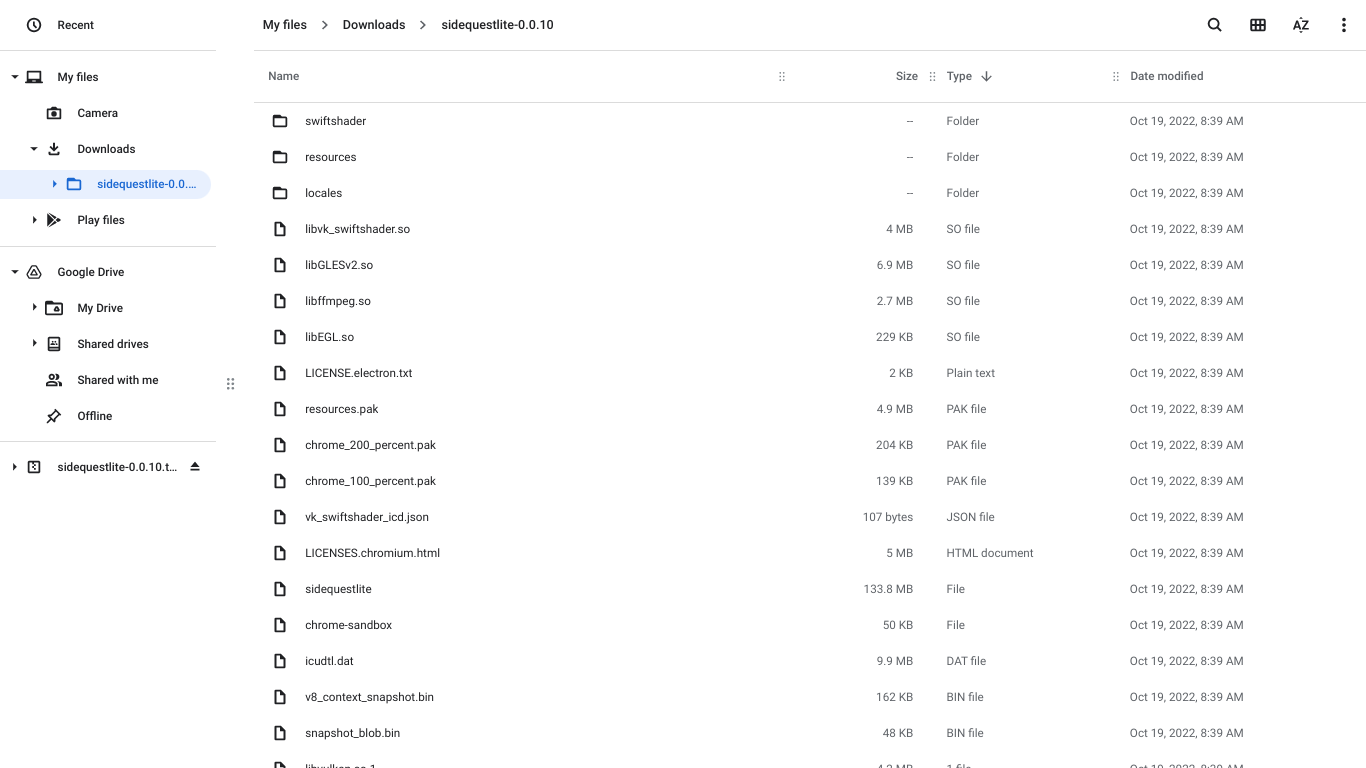
Task: Switch to grid view layout
Action: point(1258,25)
